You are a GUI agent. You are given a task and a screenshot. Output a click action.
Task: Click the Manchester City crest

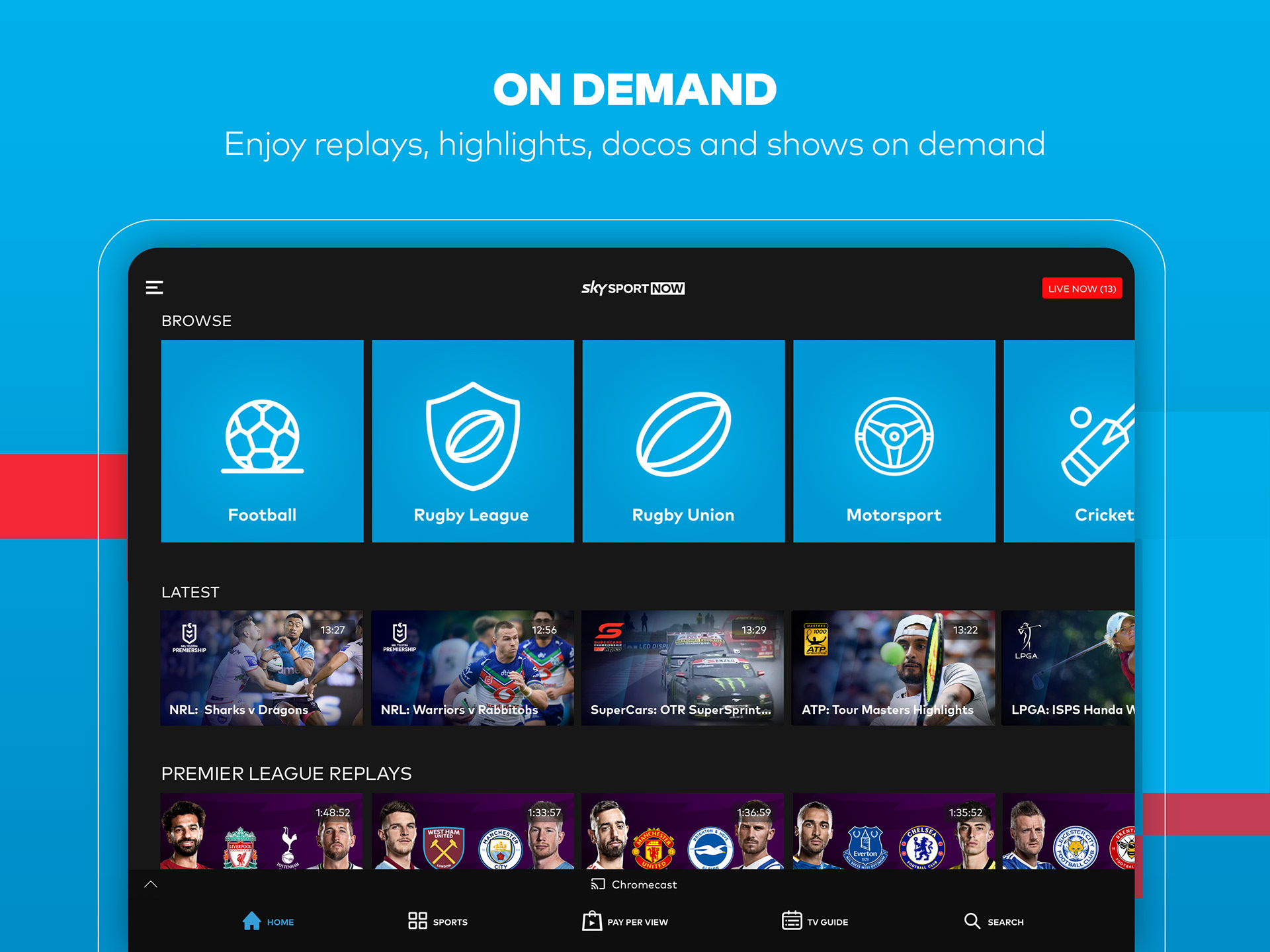tap(500, 849)
